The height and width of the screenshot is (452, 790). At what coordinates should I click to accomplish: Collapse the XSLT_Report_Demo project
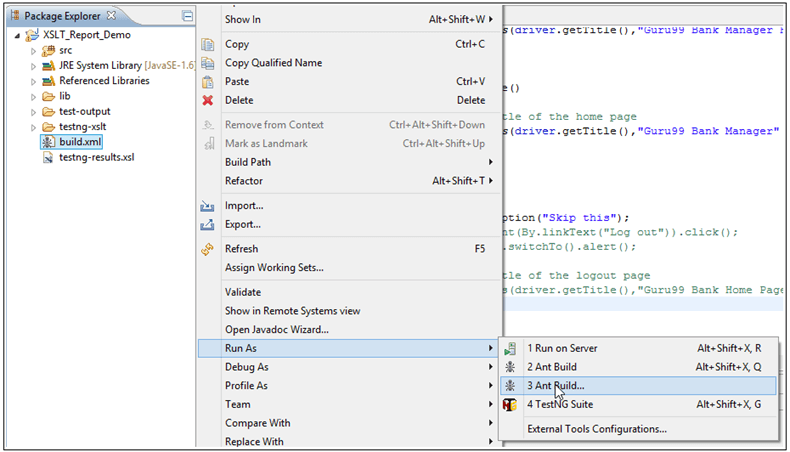tap(19, 34)
